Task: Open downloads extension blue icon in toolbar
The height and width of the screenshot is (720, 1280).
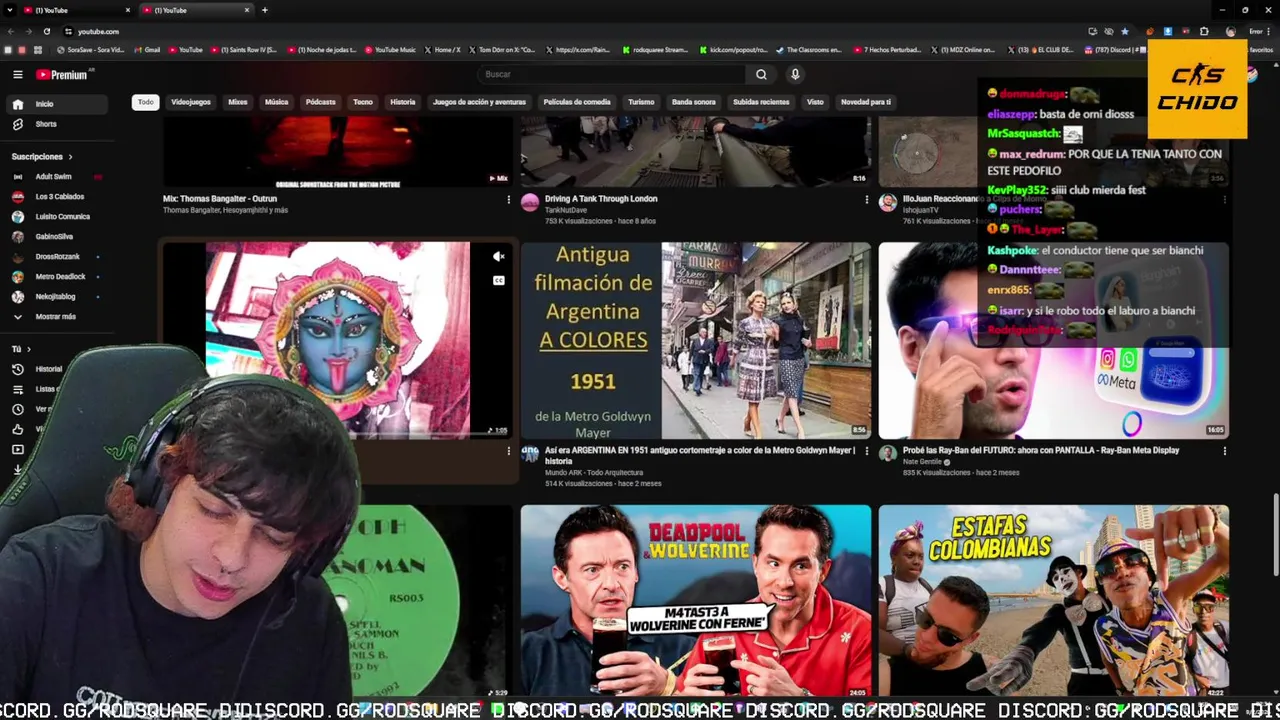Action: tap(1167, 31)
